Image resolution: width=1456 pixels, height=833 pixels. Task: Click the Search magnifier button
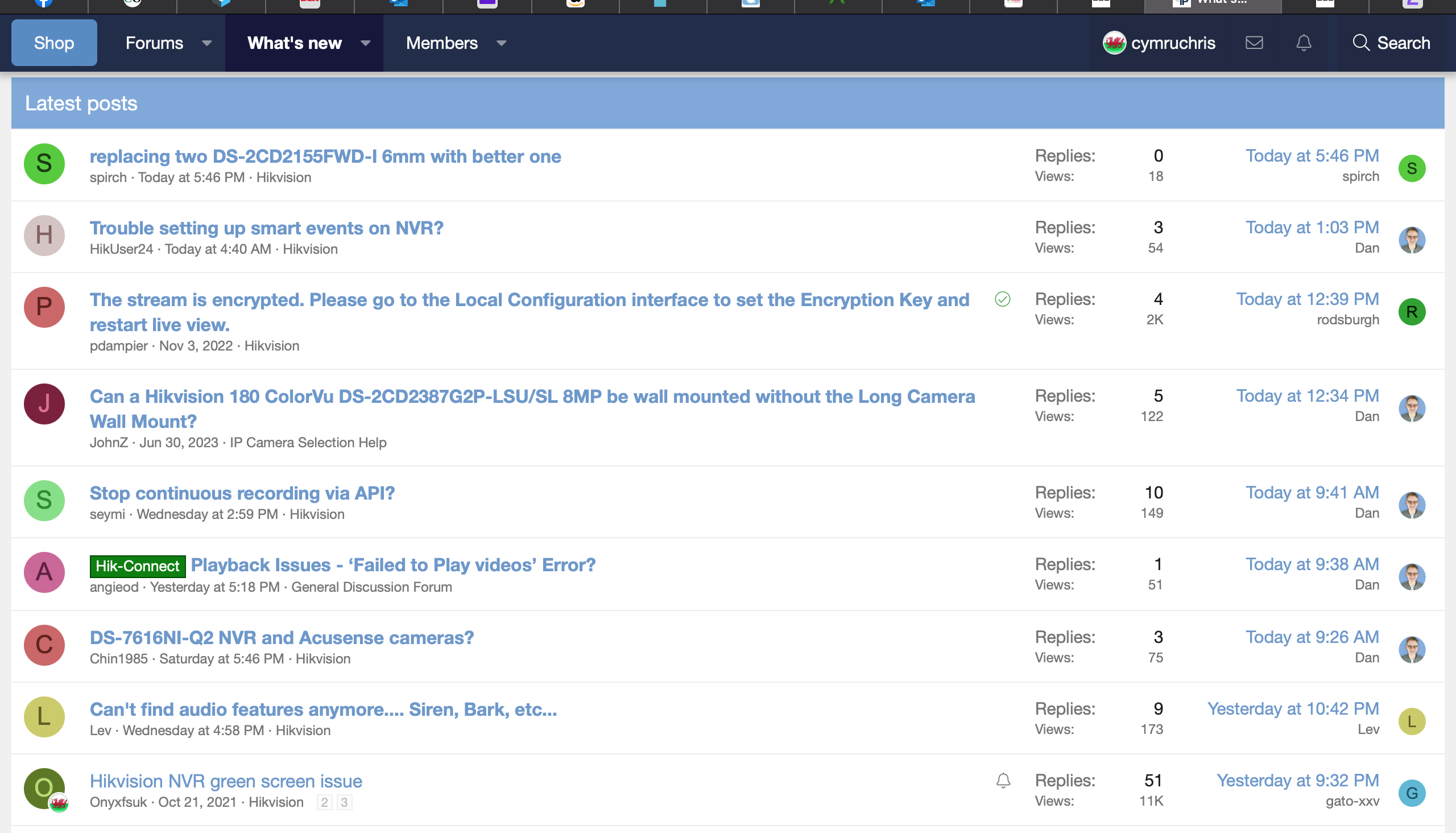tap(1391, 43)
